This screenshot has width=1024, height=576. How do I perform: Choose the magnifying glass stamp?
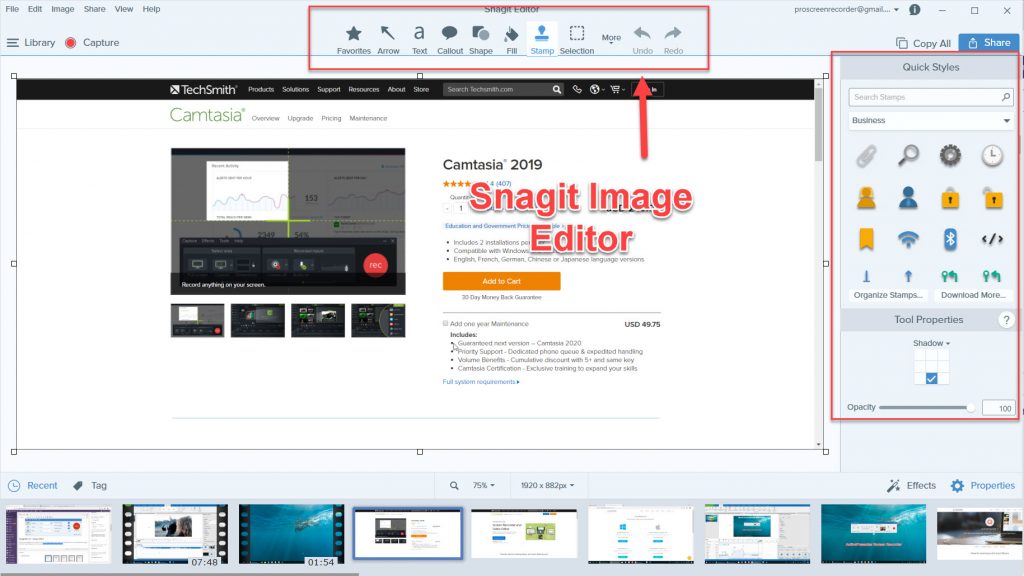tap(908, 155)
